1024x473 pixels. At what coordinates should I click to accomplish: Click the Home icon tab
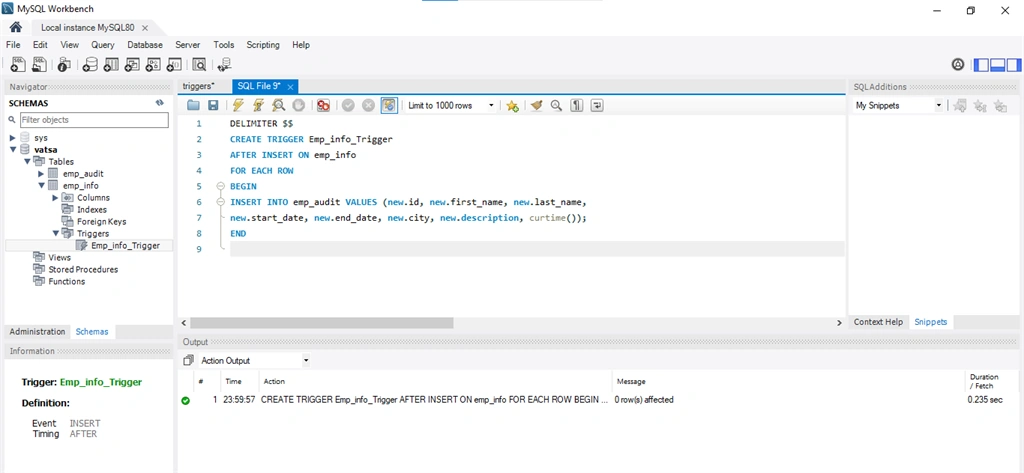16,27
